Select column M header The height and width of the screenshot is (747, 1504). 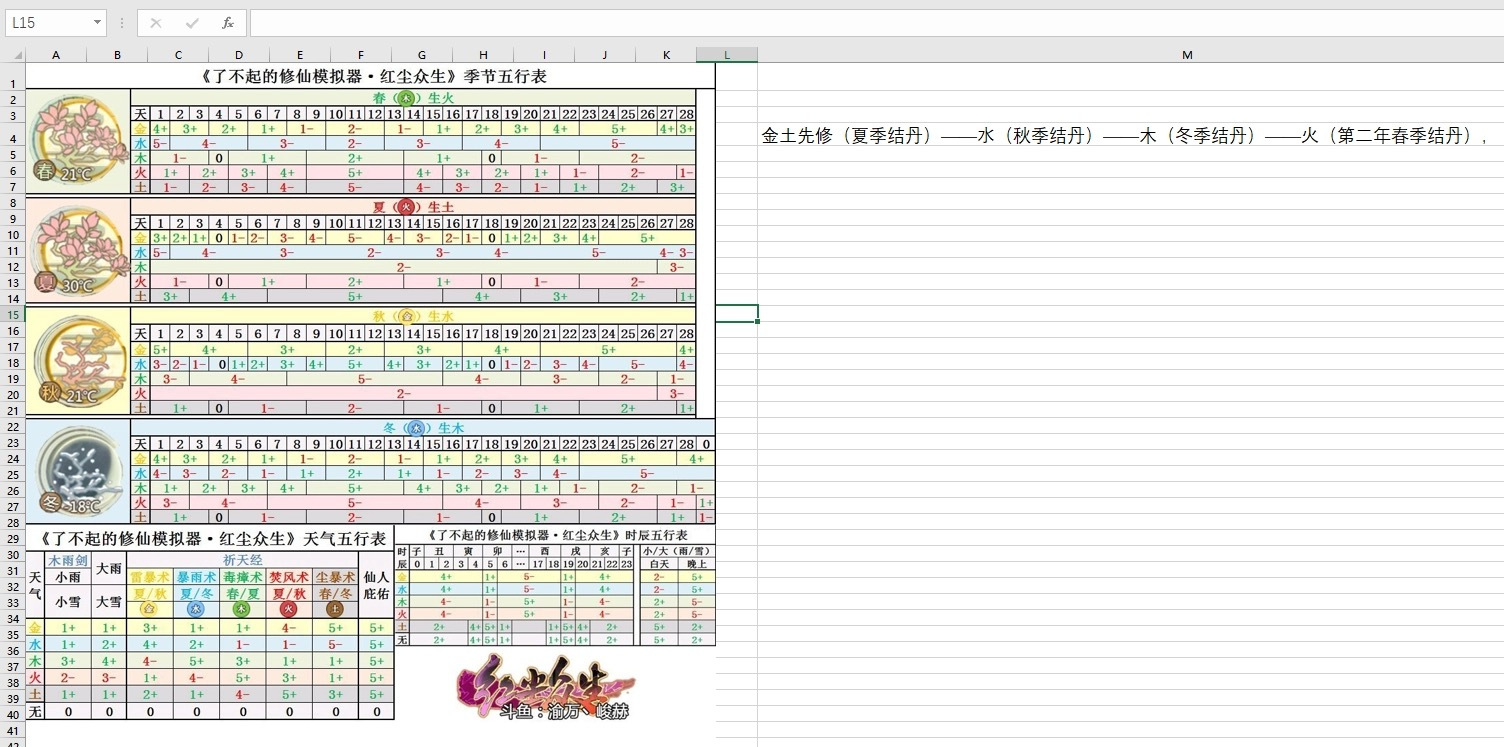[1187, 55]
